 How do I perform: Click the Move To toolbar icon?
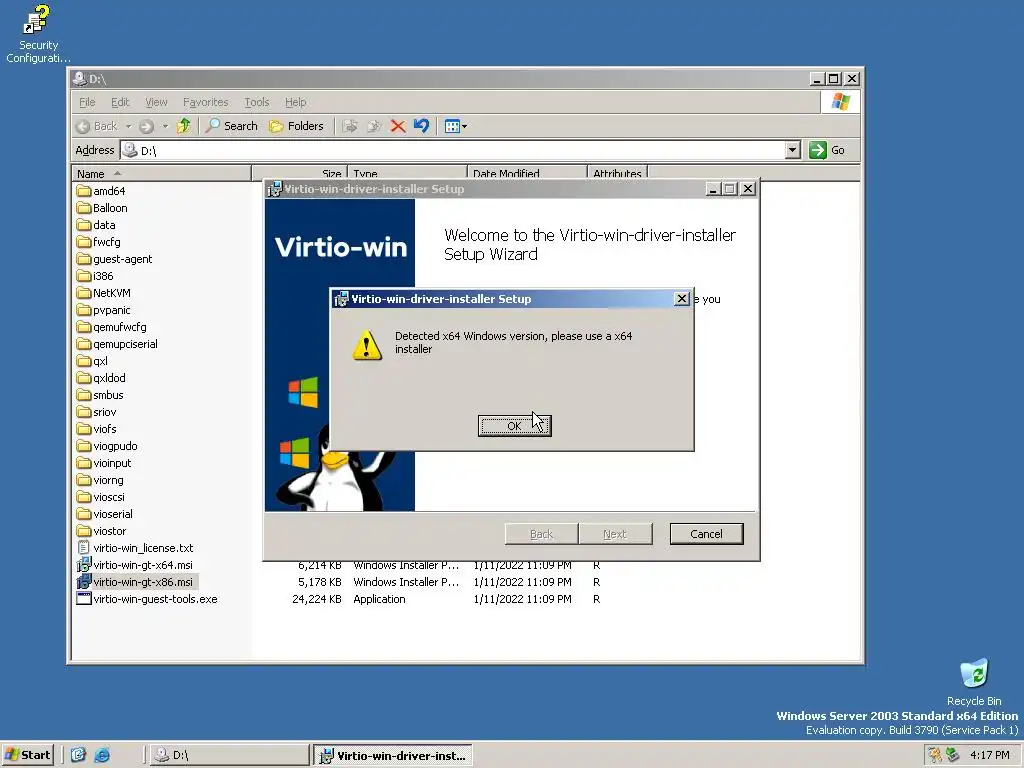pos(350,126)
